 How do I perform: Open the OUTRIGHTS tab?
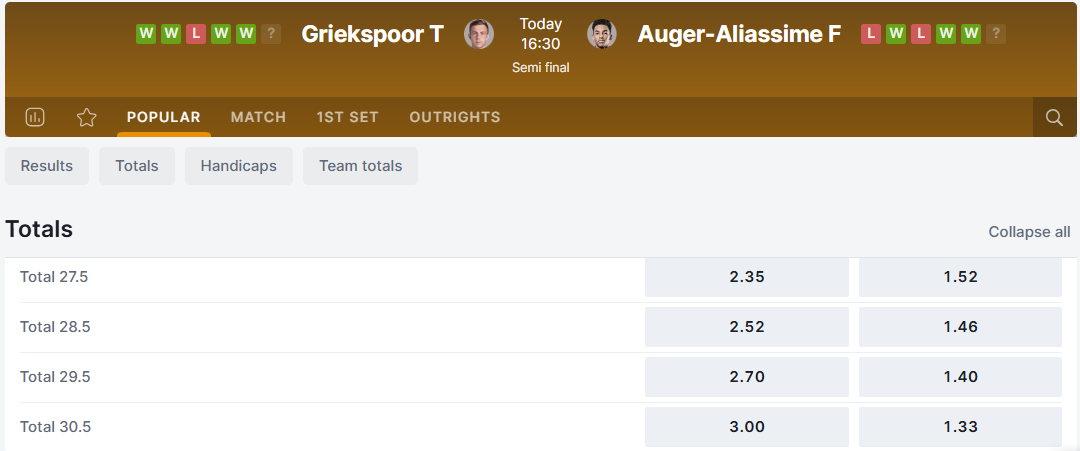[455, 117]
